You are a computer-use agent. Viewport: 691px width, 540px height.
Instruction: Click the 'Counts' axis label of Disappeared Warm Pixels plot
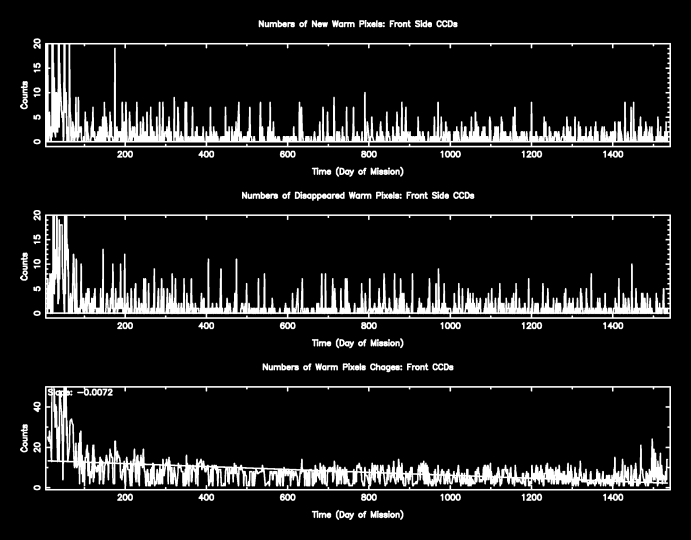pos(24,266)
